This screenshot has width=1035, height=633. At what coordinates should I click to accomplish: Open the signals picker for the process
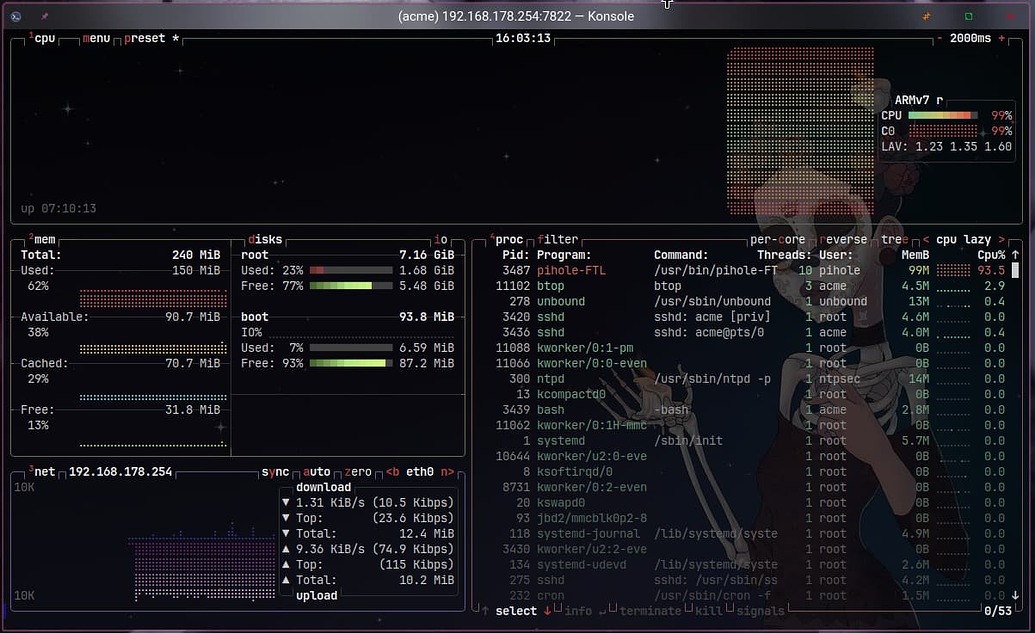[759, 611]
